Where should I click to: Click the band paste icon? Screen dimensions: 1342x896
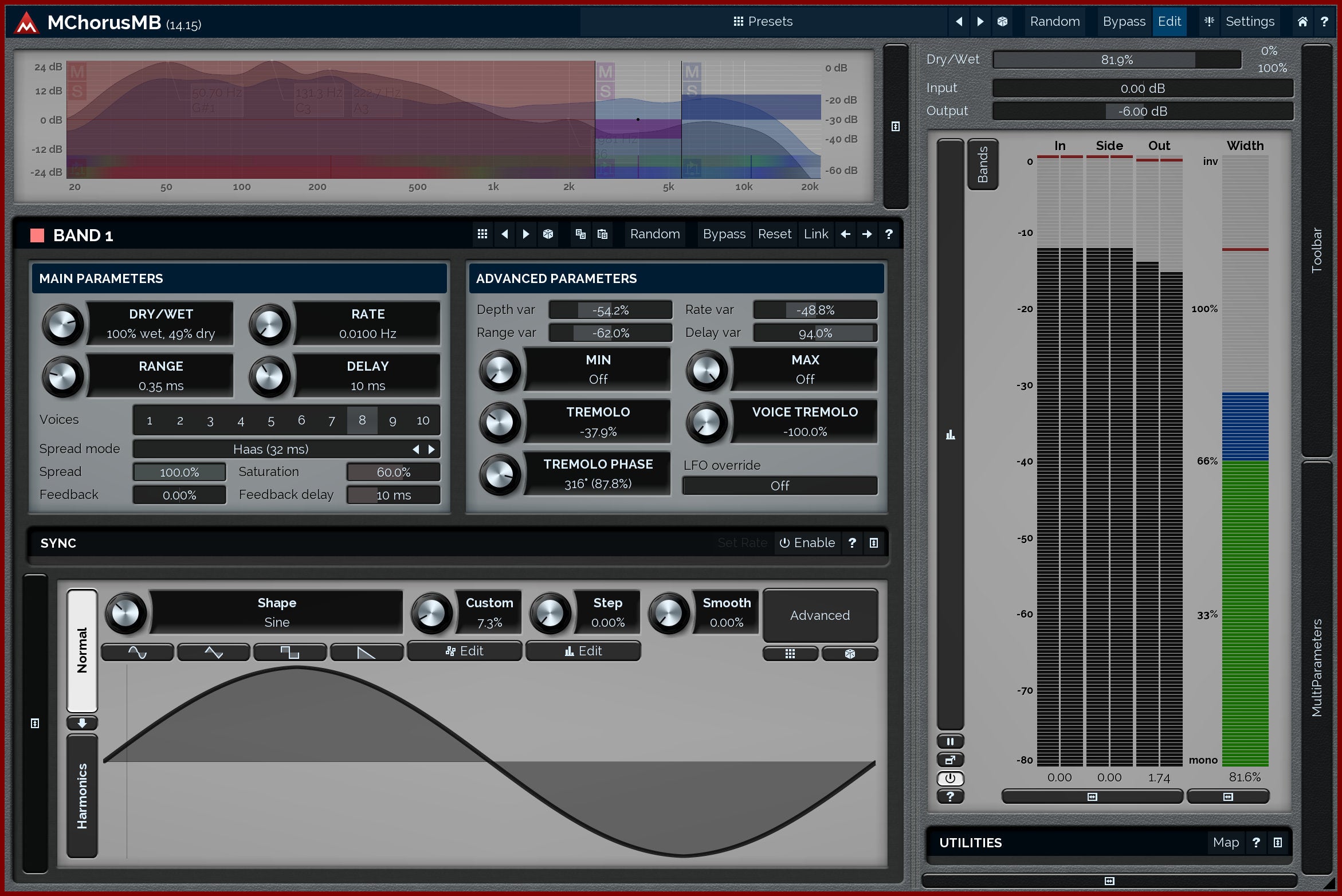coord(602,234)
